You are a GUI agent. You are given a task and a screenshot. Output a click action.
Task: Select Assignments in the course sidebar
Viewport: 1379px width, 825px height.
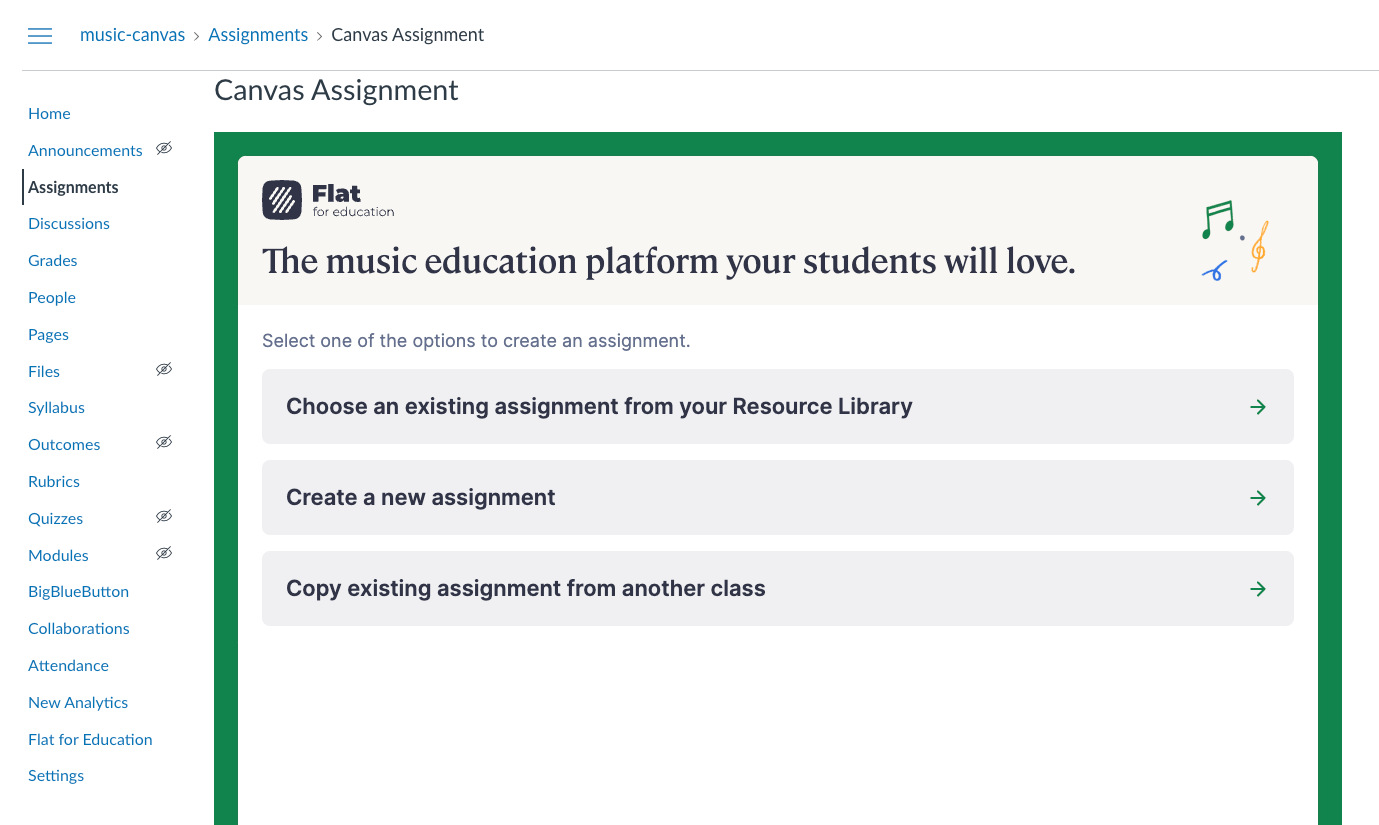[73, 187]
